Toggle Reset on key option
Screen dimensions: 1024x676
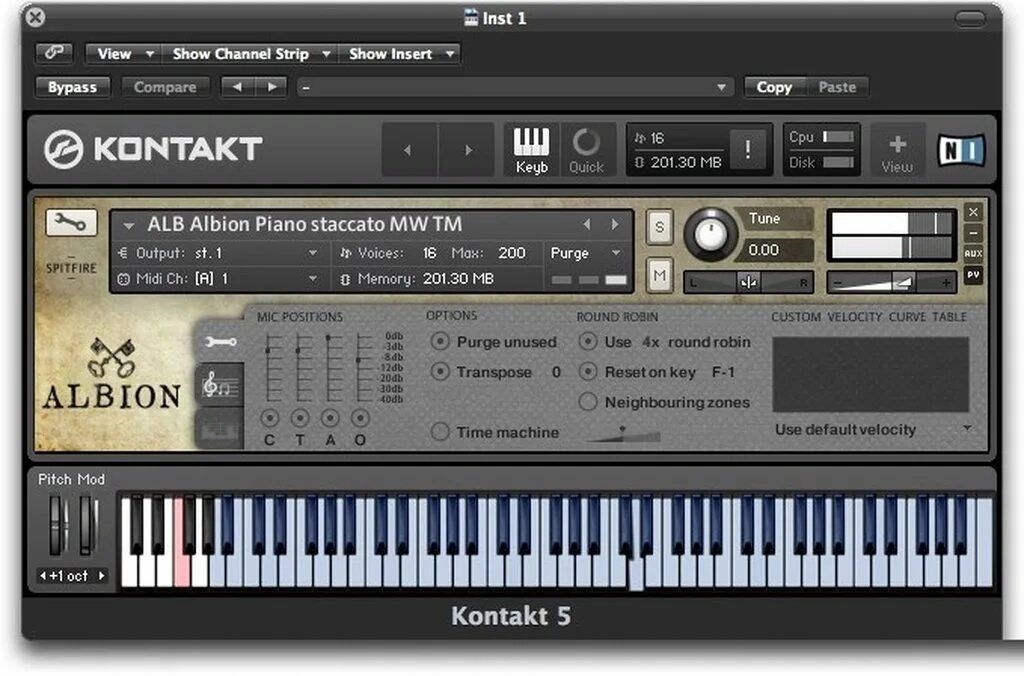(x=588, y=371)
